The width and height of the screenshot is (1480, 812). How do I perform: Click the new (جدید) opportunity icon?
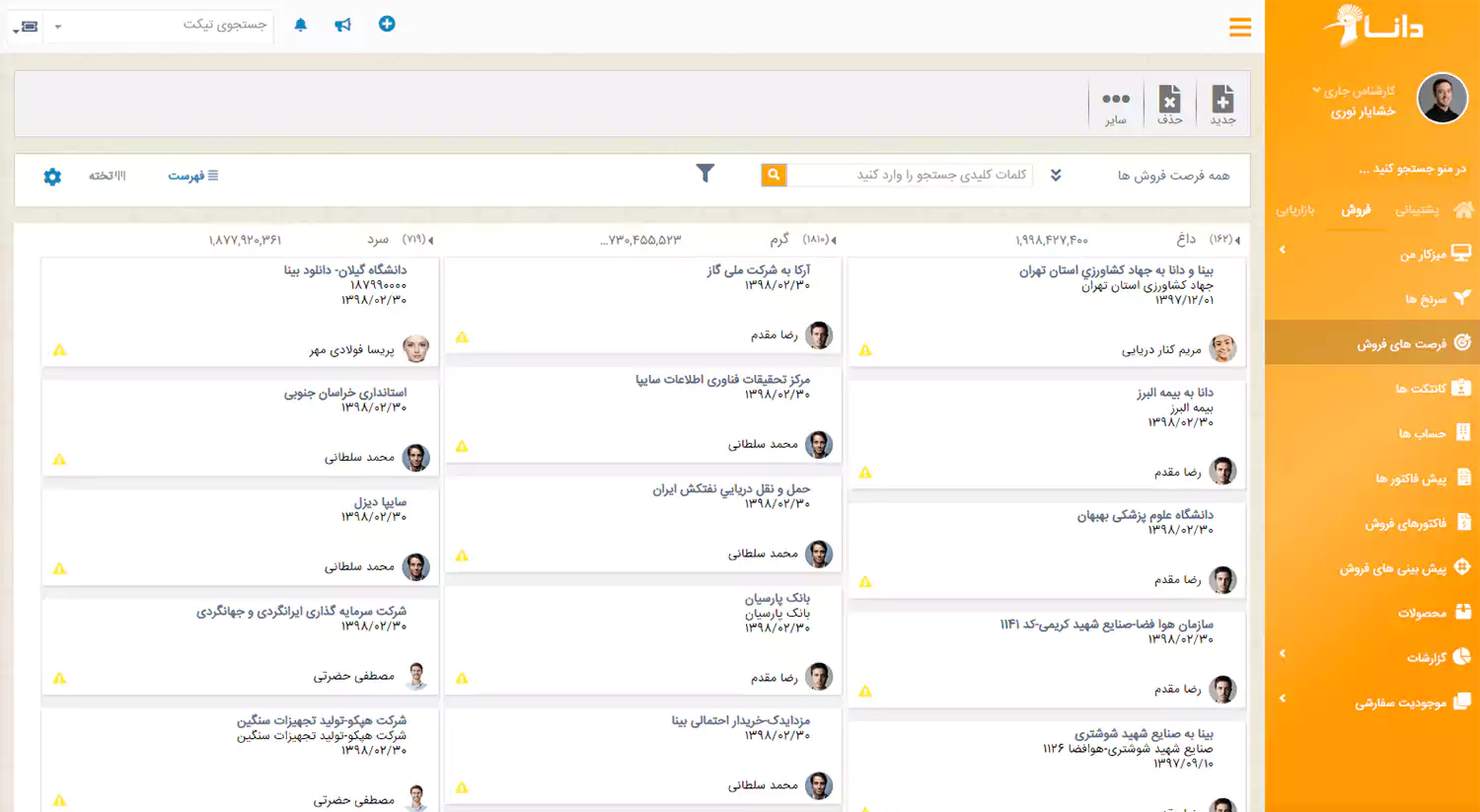click(1222, 104)
